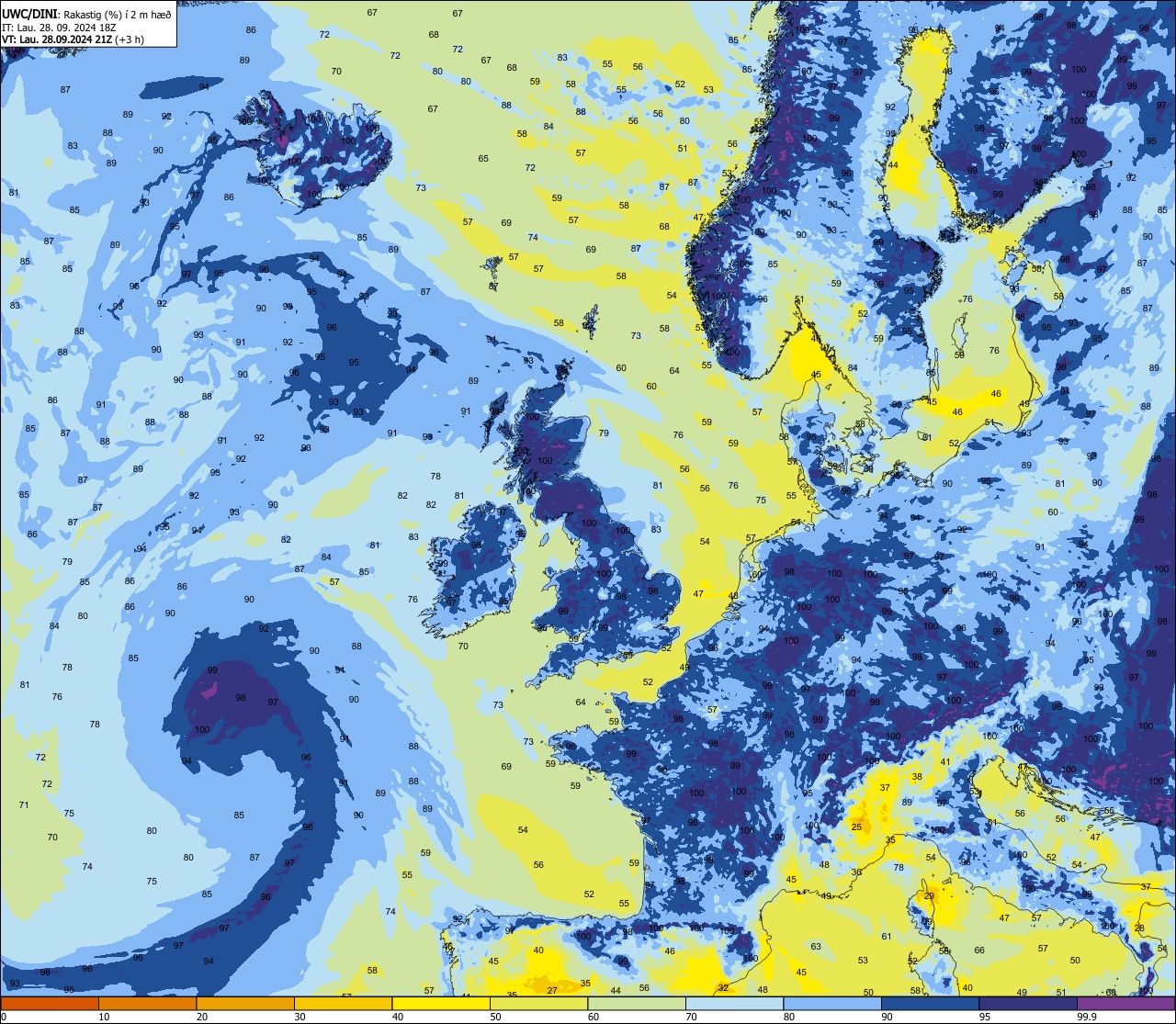
Task: Click the legend label "99.9"
Action: pyautogui.click(x=1087, y=1017)
